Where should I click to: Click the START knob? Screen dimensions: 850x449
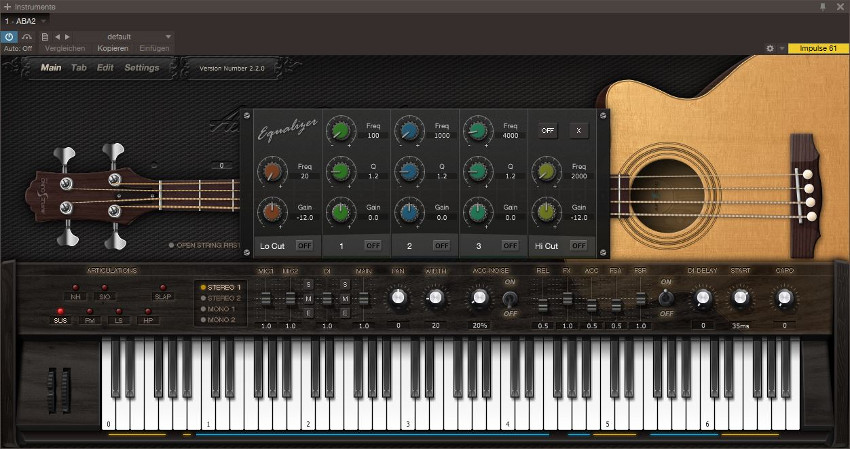tap(740, 298)
